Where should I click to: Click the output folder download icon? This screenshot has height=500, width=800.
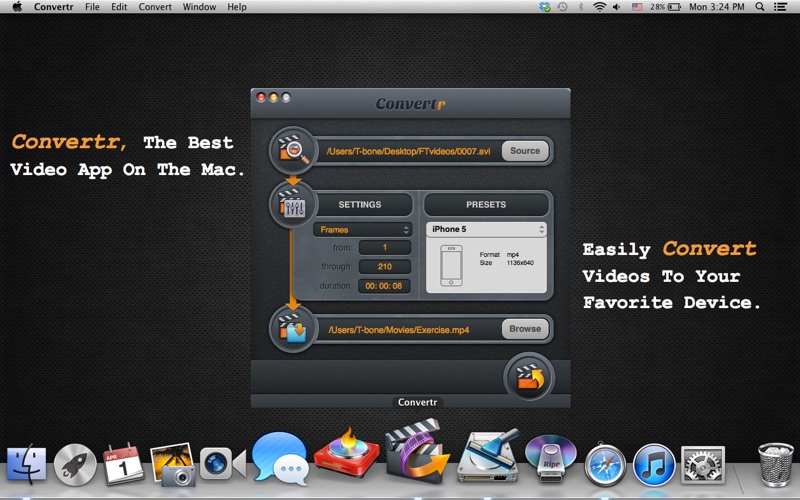click(293, 329)
